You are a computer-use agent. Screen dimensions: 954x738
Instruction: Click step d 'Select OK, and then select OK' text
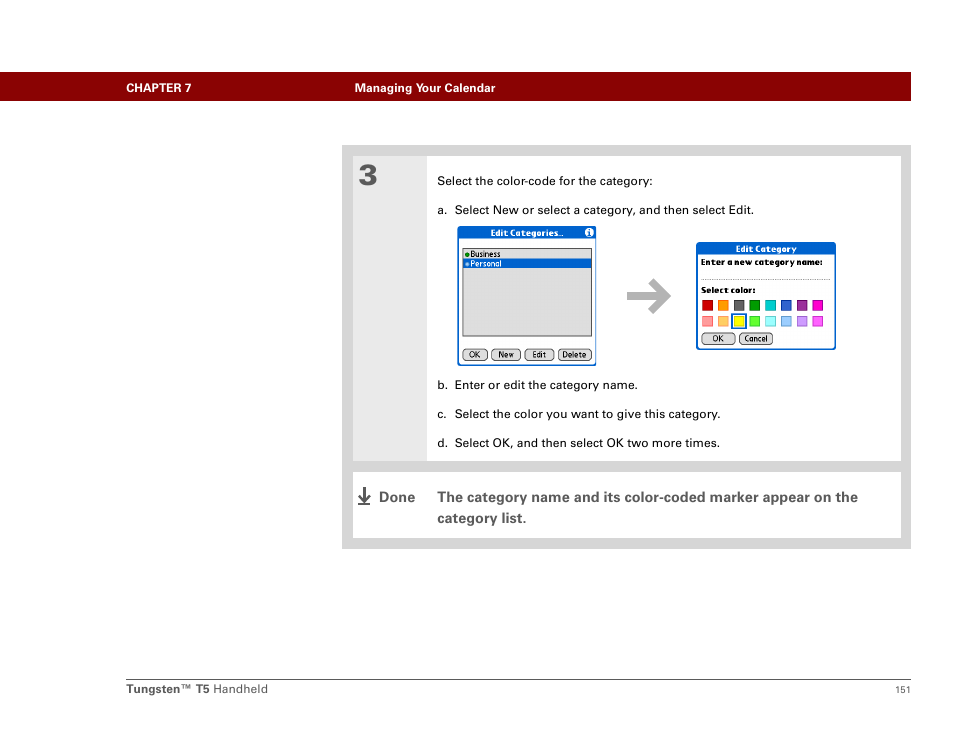578,443
